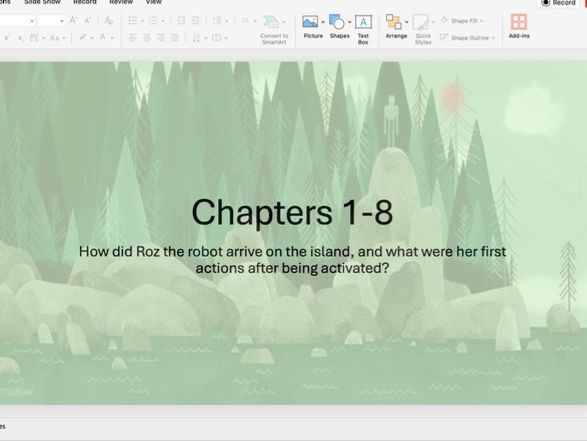
Task: Apply subscript formatting
Action: click(21, 38)
